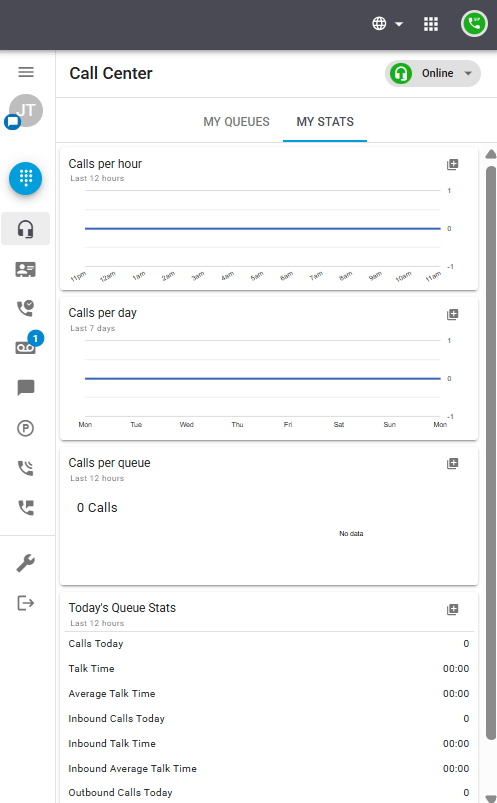Open the chat messages icon
This screenshot has width=497, height=803.
[x=26, y=388]
